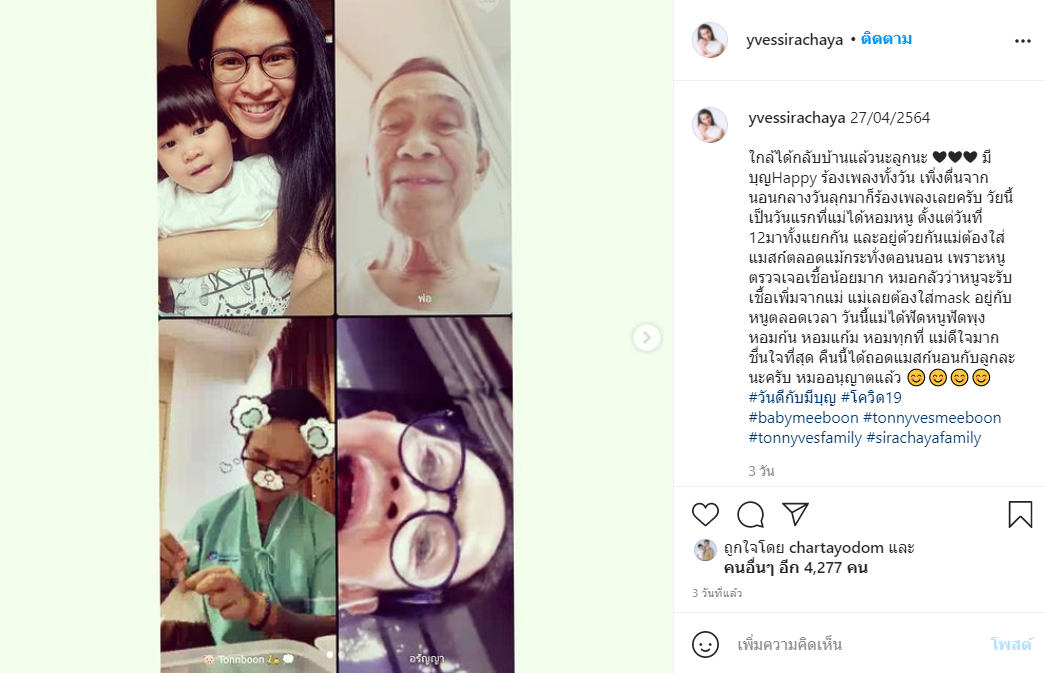
Task: Follow the account with the ติดตาม button
Action: (x=886, y=39)
